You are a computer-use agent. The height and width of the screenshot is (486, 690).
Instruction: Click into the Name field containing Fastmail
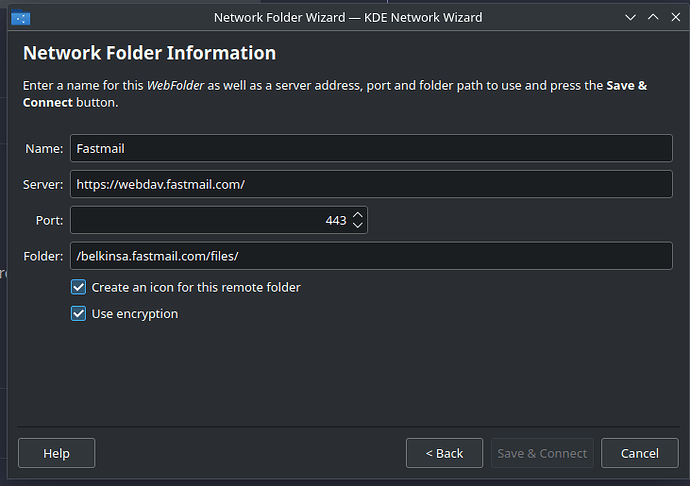coord(370,148)
